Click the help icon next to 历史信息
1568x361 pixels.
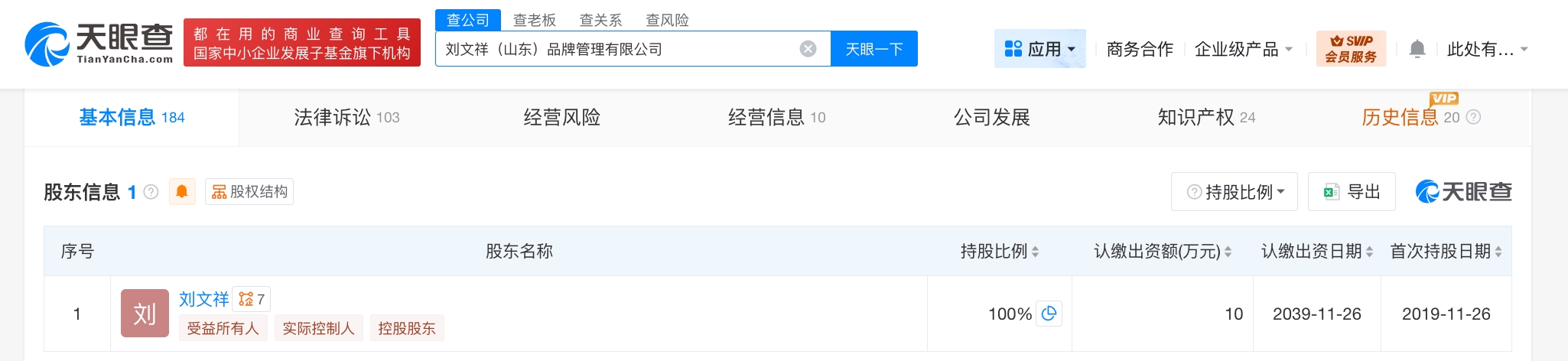(x=1473, y=117)
